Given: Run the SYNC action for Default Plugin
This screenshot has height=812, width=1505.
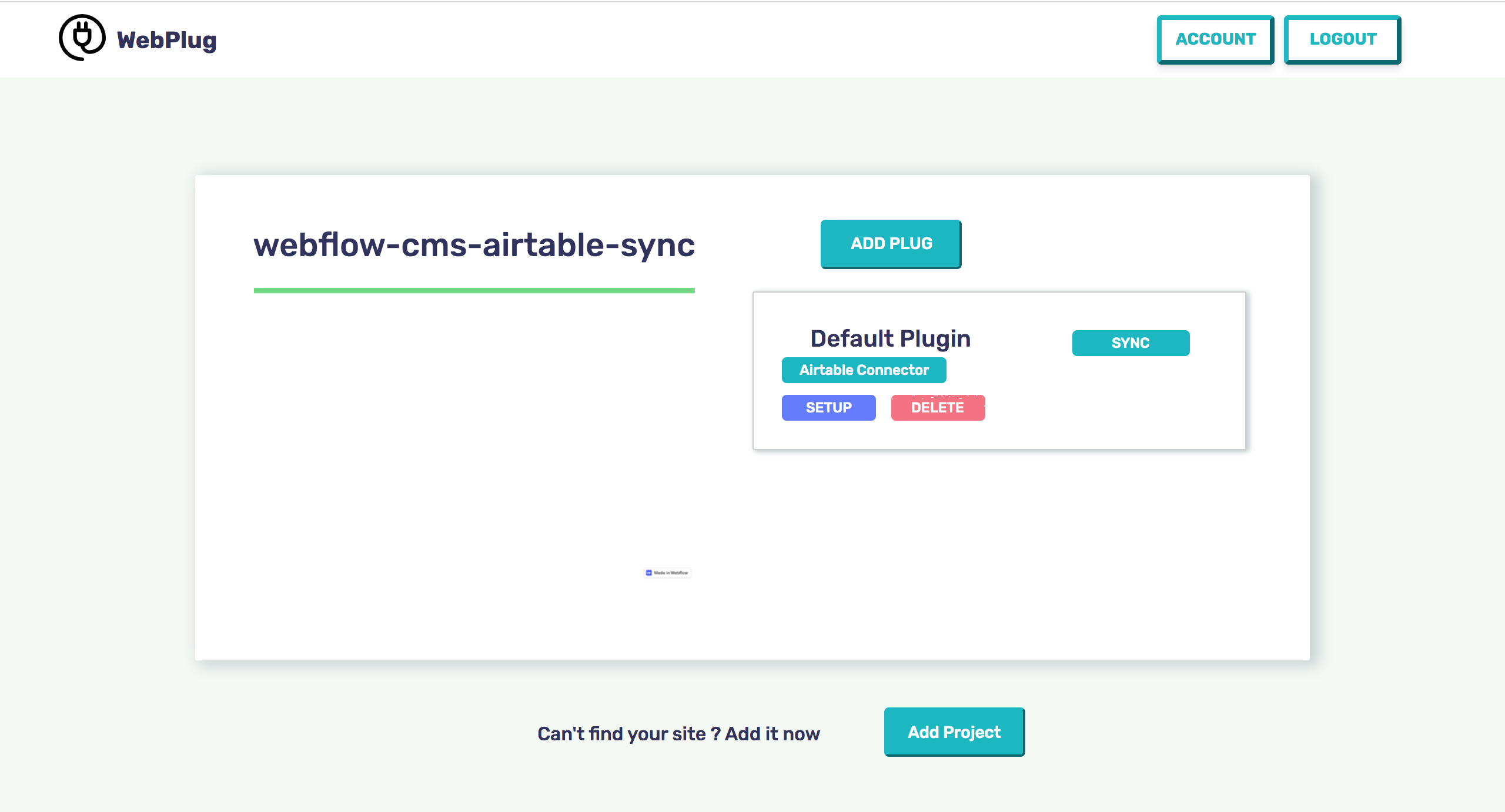Looking at the screenshot, I should coord(1130,343).
